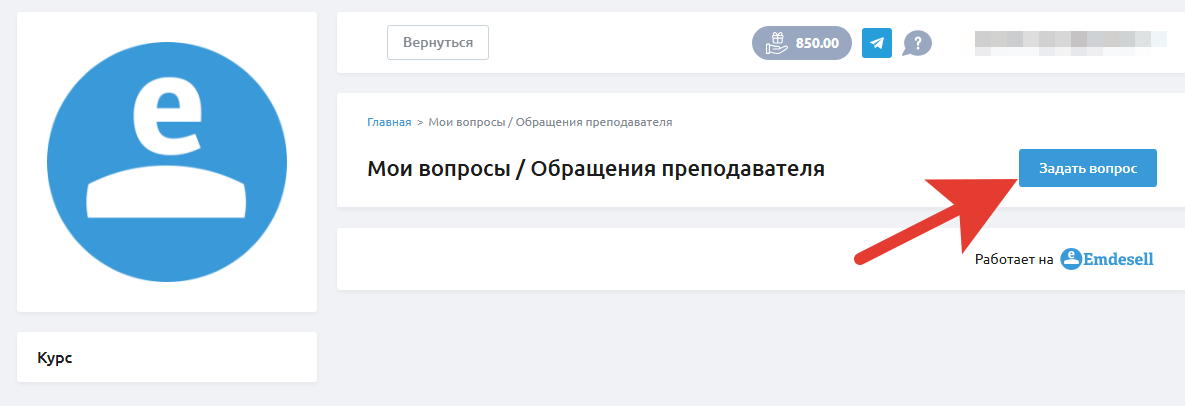
Task: Click the 850.00 bonus balance amount
Action: coord(816,43)
